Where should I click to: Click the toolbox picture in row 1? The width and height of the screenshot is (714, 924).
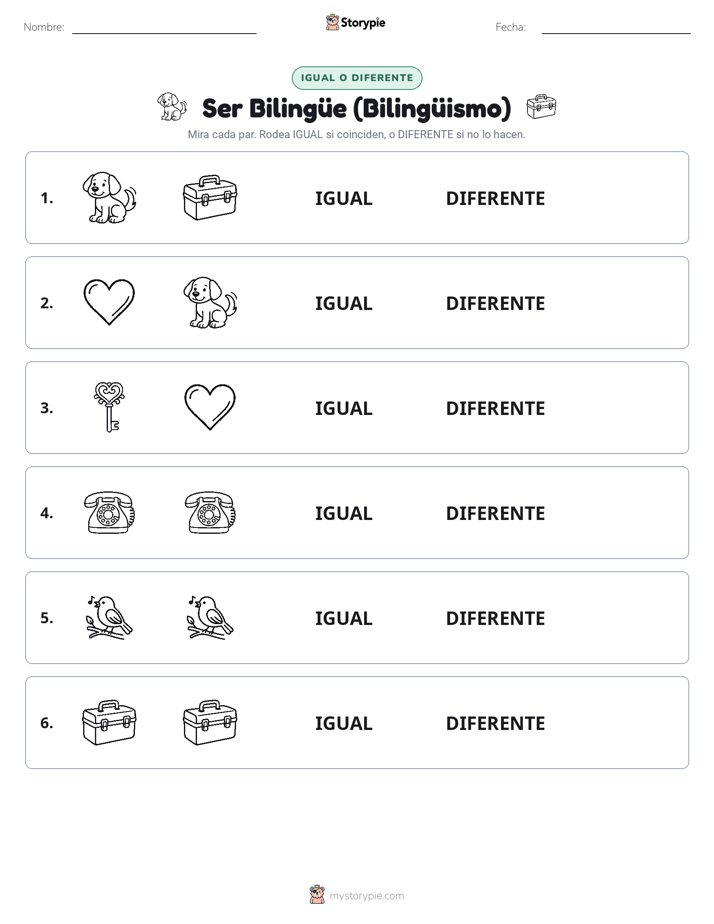210,197
